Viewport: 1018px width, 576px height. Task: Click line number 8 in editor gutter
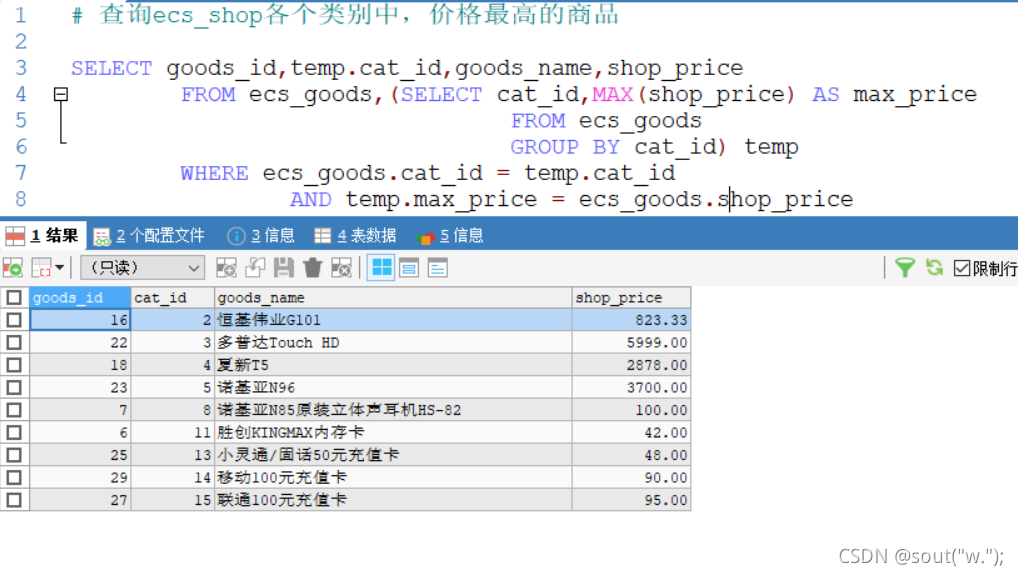click(21, 199)
